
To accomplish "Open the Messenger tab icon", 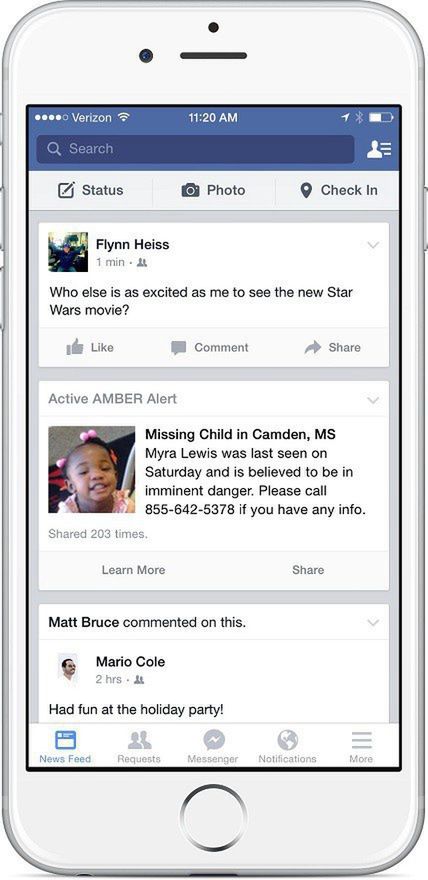I will click(213, 741).
